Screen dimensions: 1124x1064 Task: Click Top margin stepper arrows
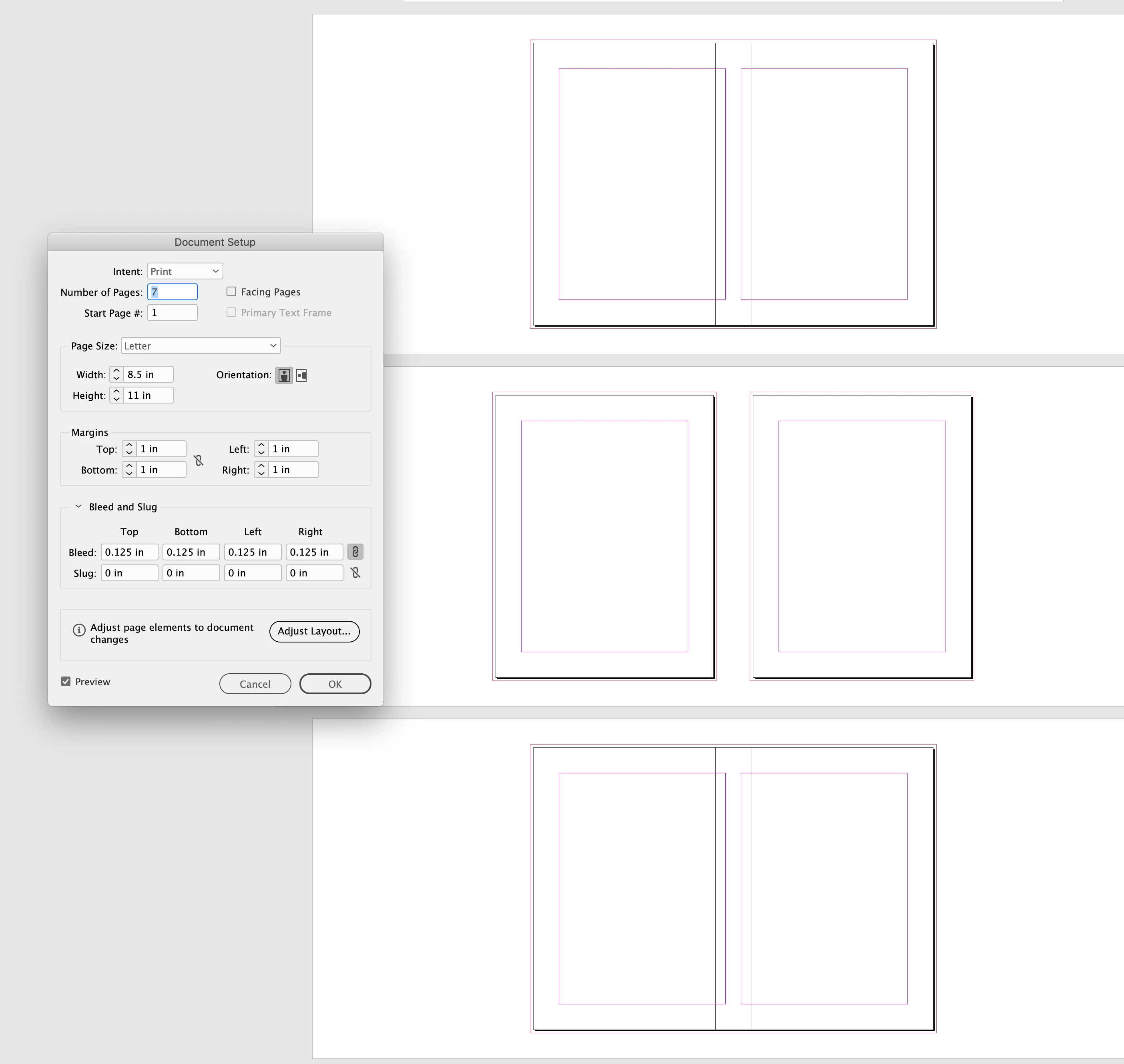(x=129, y=449)
